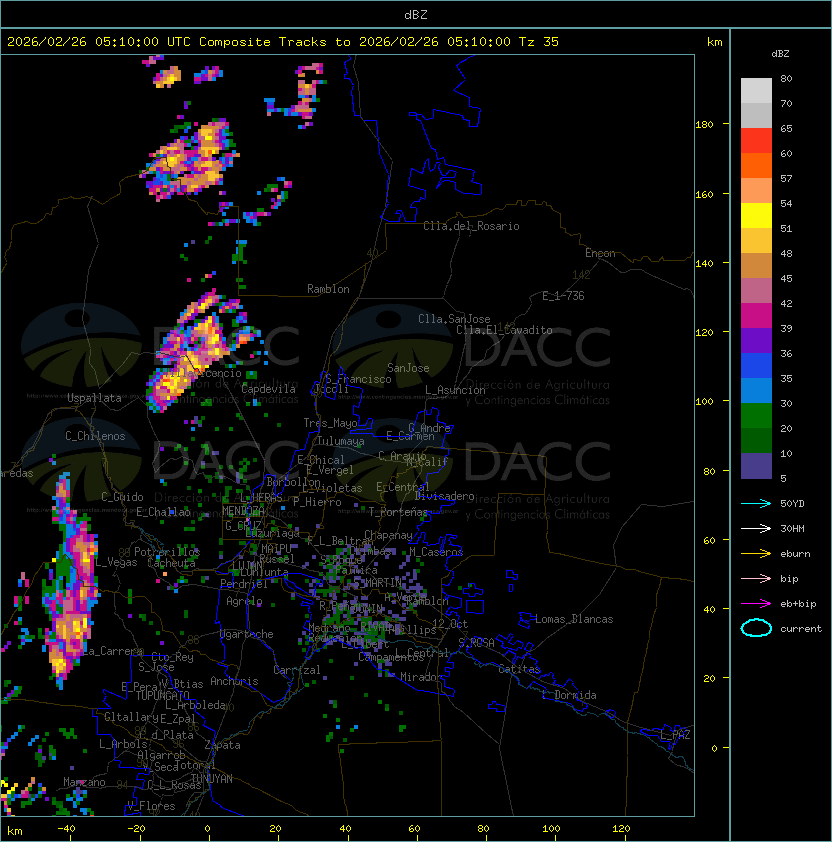
Task: Click the pink bip arrow legend icon
Action: pyautogui.click(x=756, y=578)
